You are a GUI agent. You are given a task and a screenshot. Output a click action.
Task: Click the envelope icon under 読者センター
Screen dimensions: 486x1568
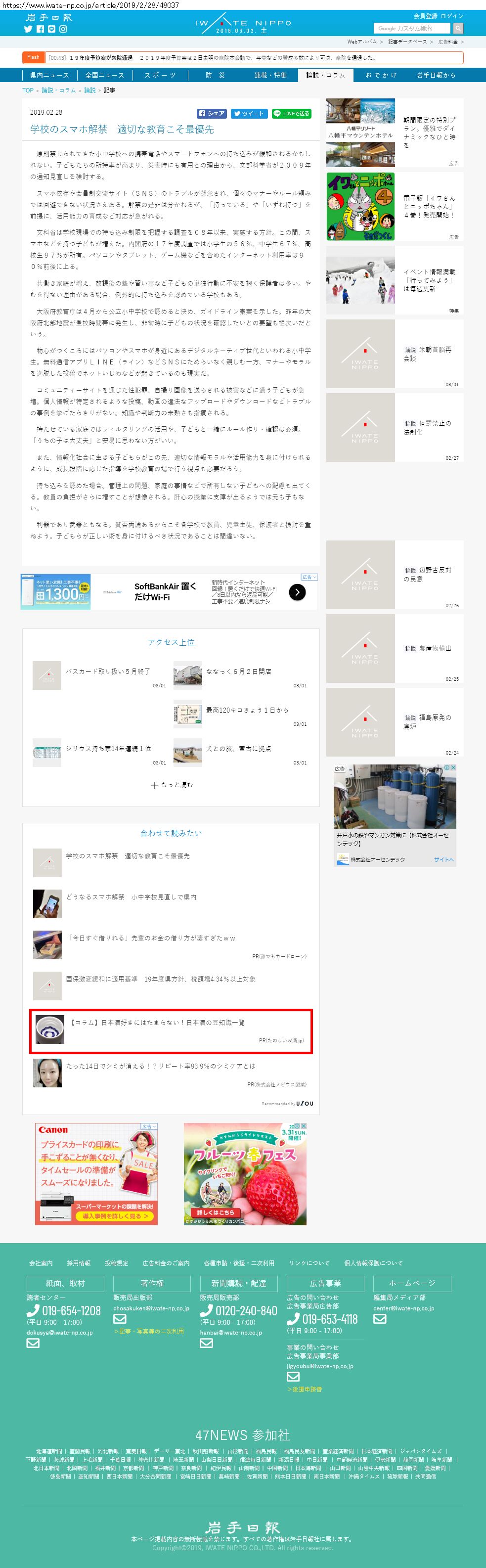click(x=33, y=1343)
